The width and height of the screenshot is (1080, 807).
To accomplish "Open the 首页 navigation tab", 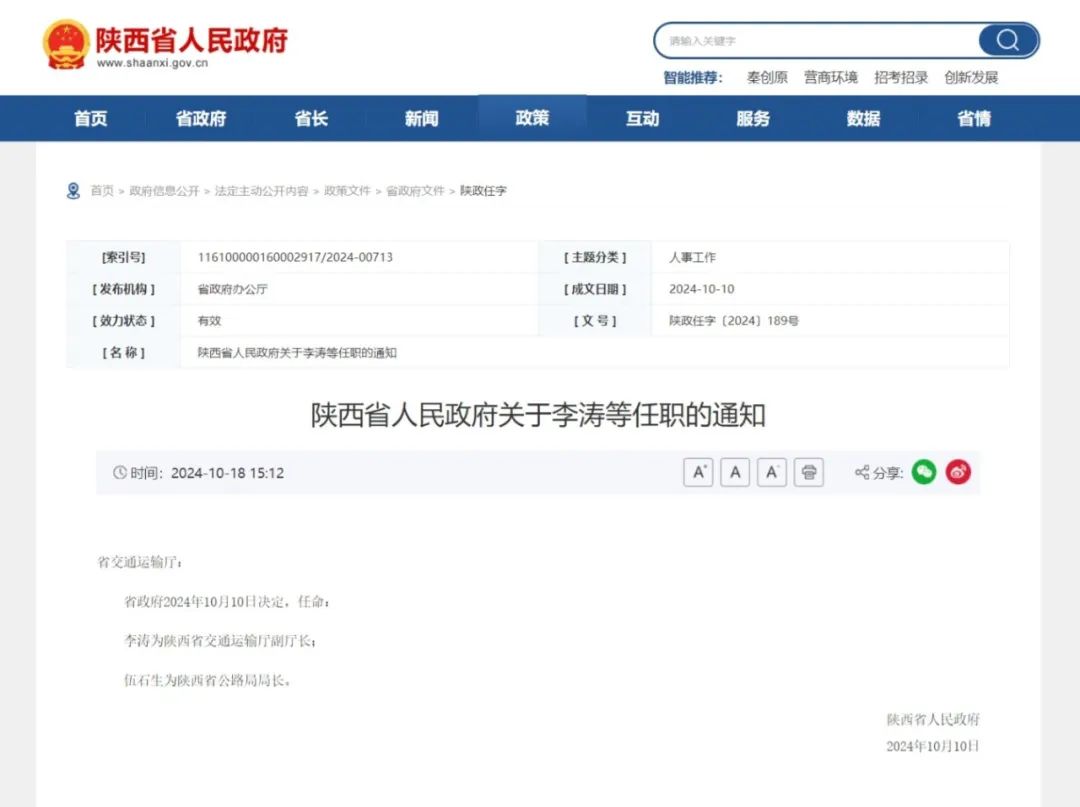I will [x=91, y=119].
